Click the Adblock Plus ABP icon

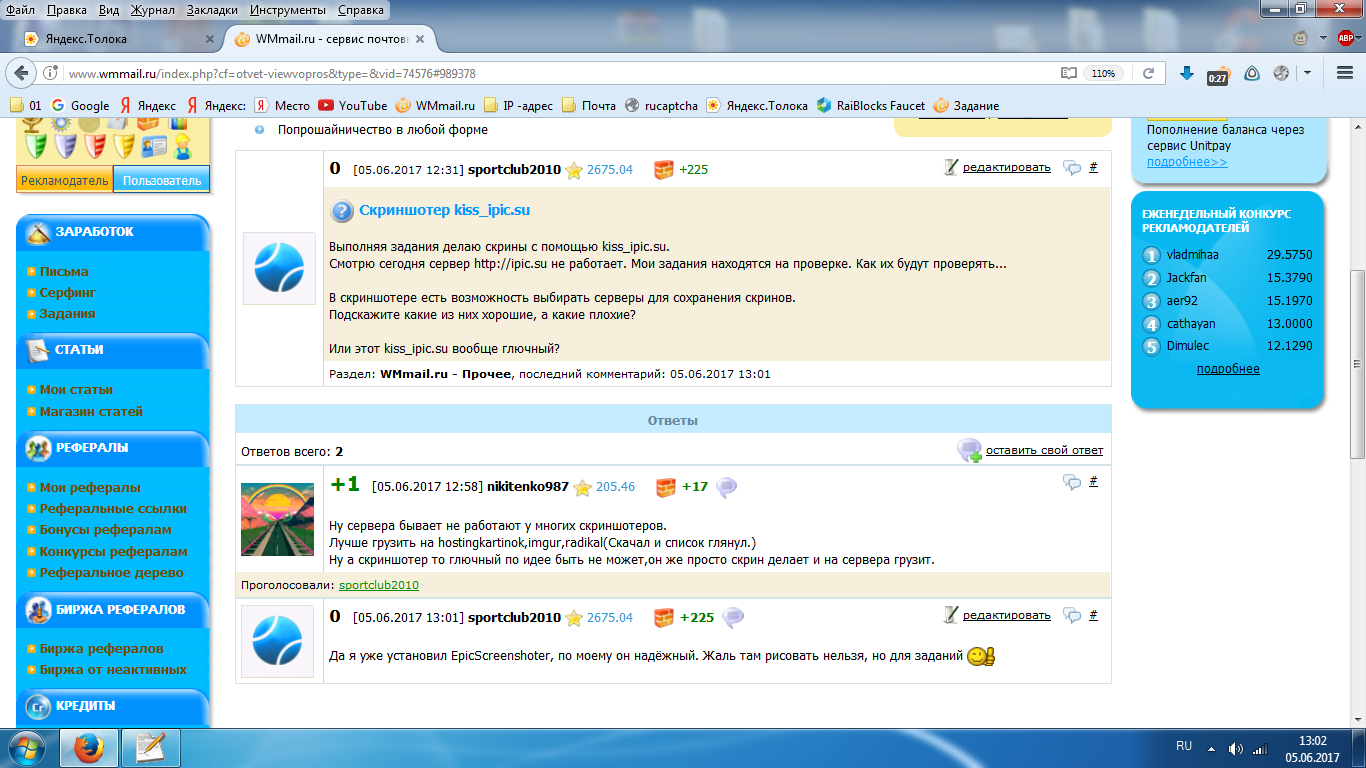point(1345,38)
